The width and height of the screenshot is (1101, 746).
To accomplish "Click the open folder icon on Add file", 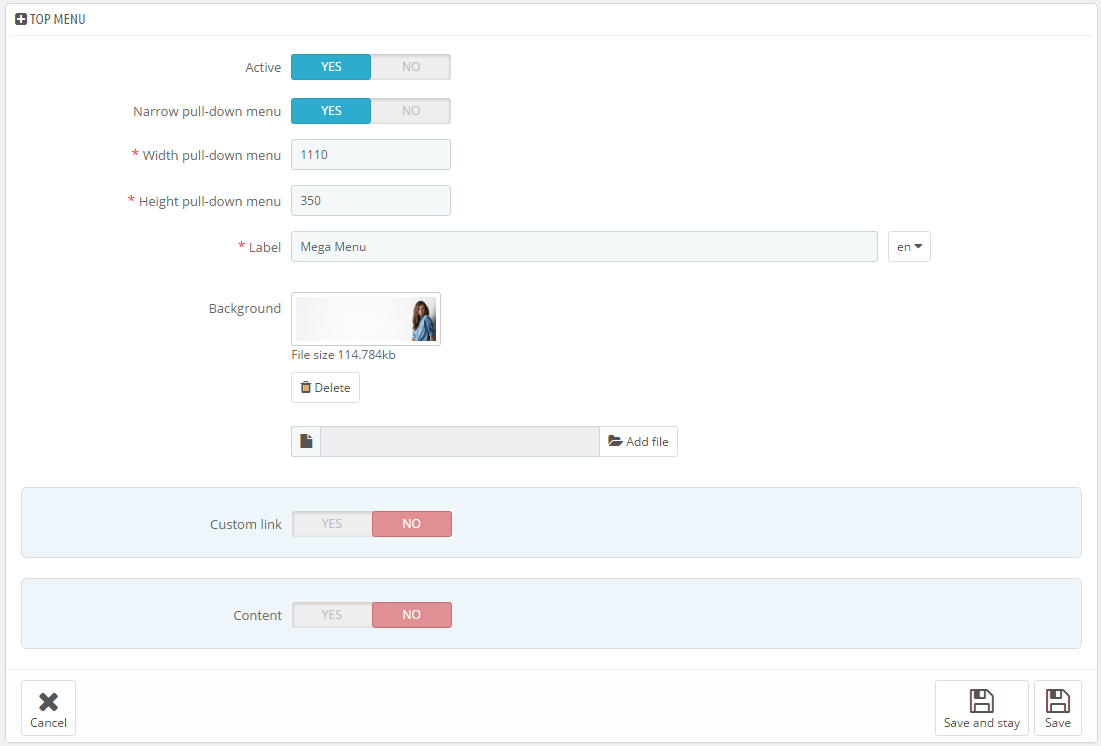I will pyautogui.click(x=615, y=441).
